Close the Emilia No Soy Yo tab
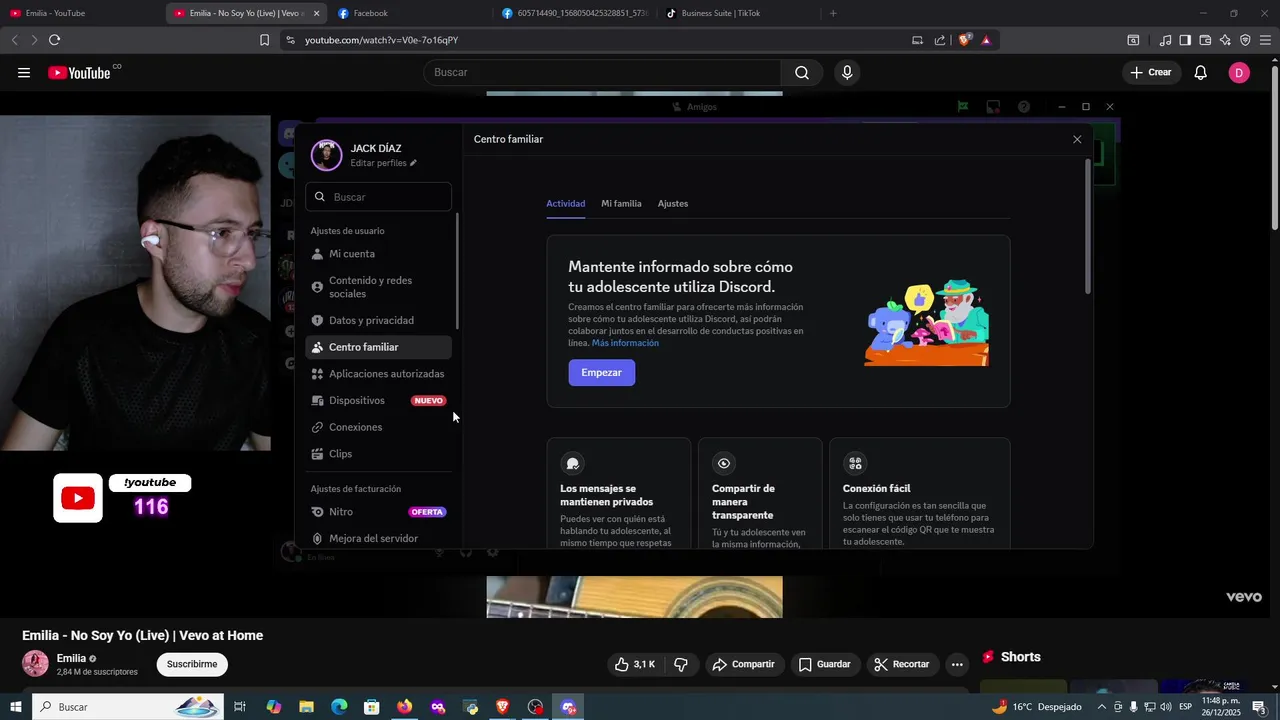1280x720 pixels. pyautogui.click(x=317, y=13)
